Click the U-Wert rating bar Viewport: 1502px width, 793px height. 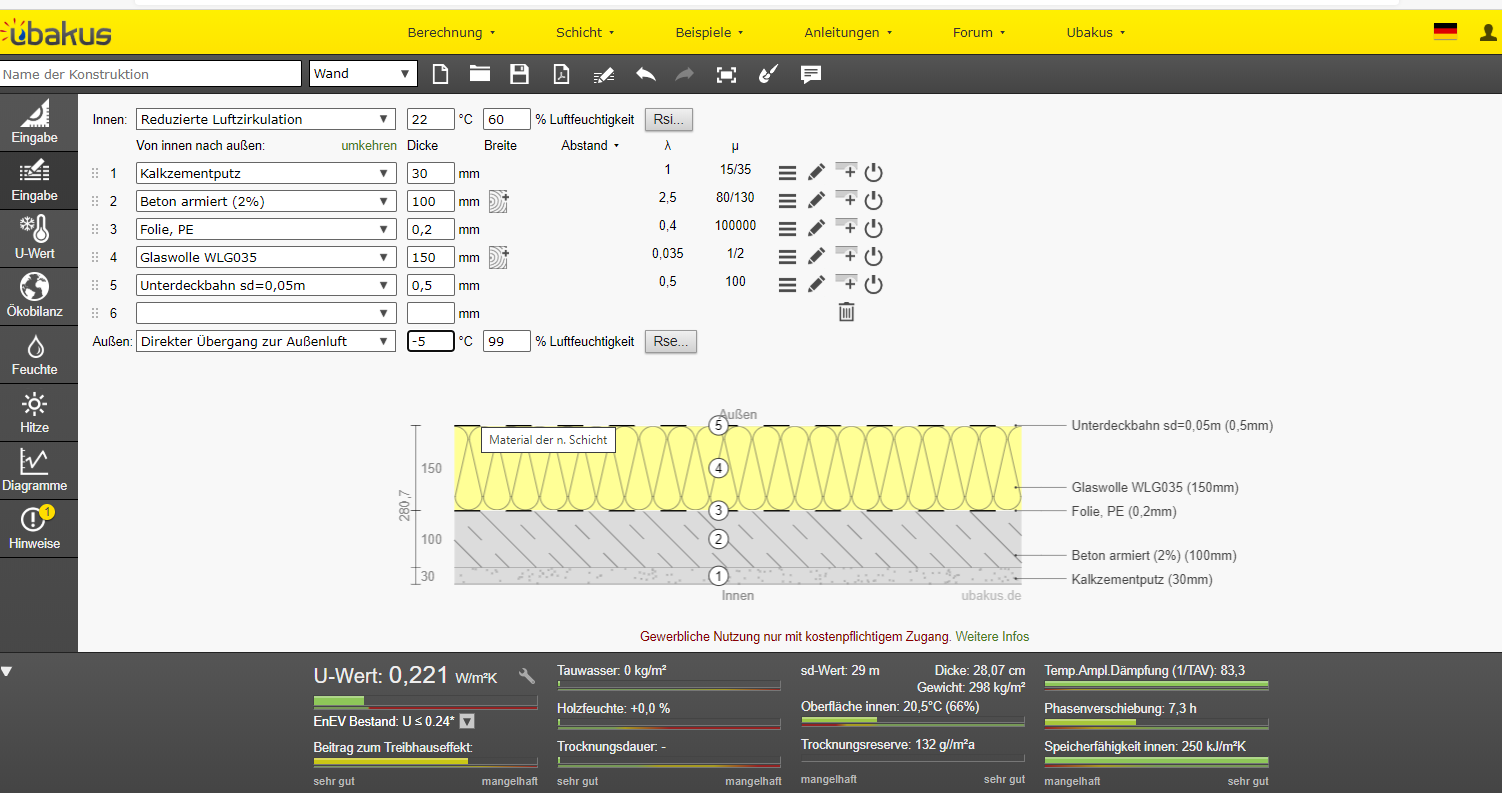click(425, 702)
